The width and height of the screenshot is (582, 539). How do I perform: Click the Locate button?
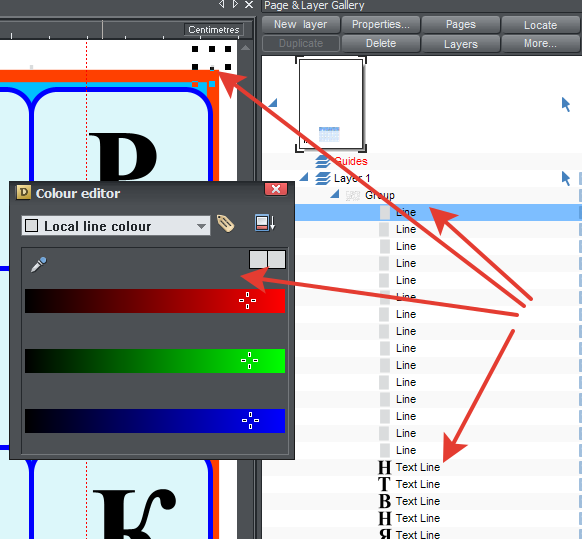[540, 25]
